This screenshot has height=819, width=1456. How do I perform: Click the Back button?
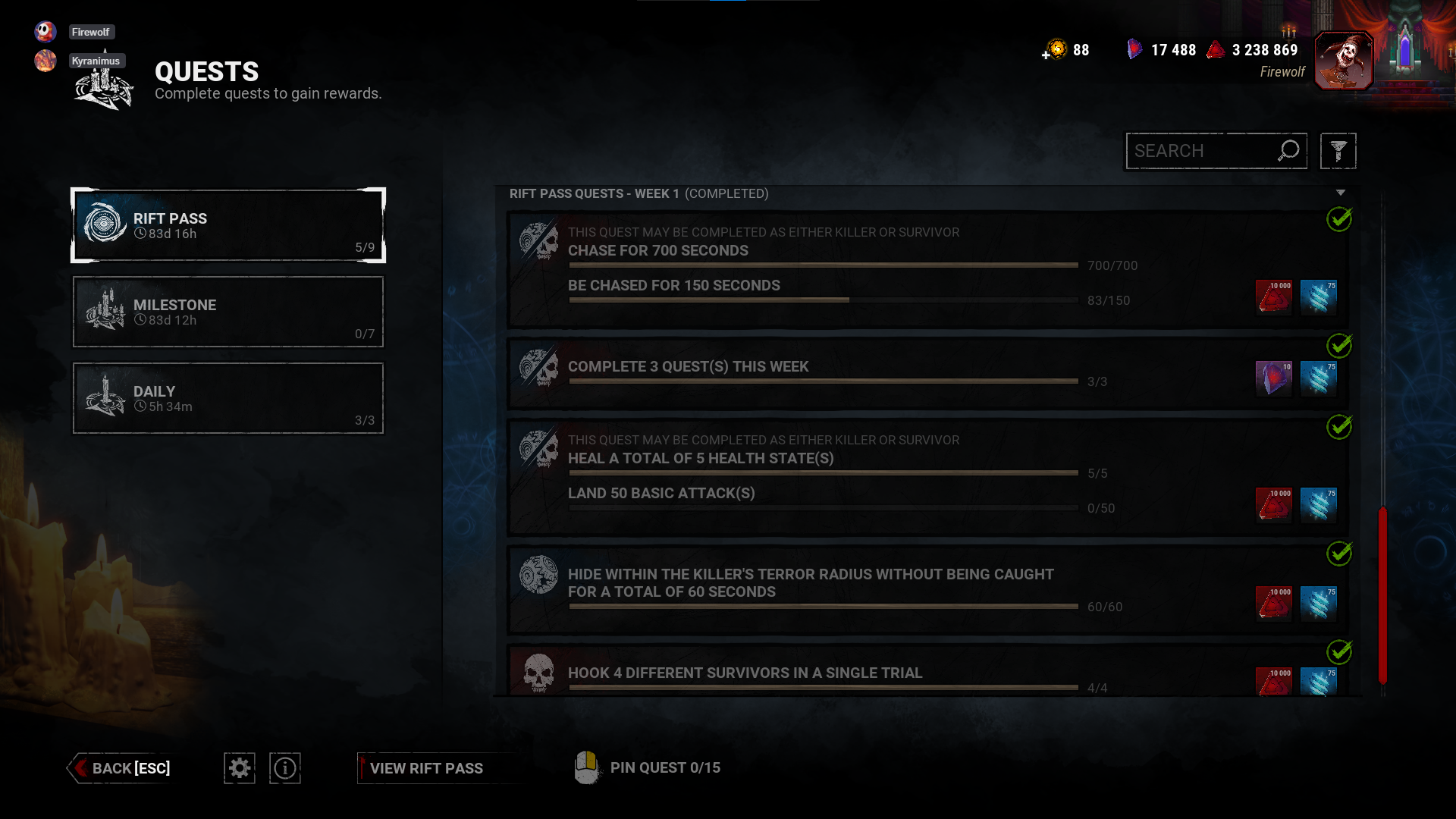click(x=121, y=768)
